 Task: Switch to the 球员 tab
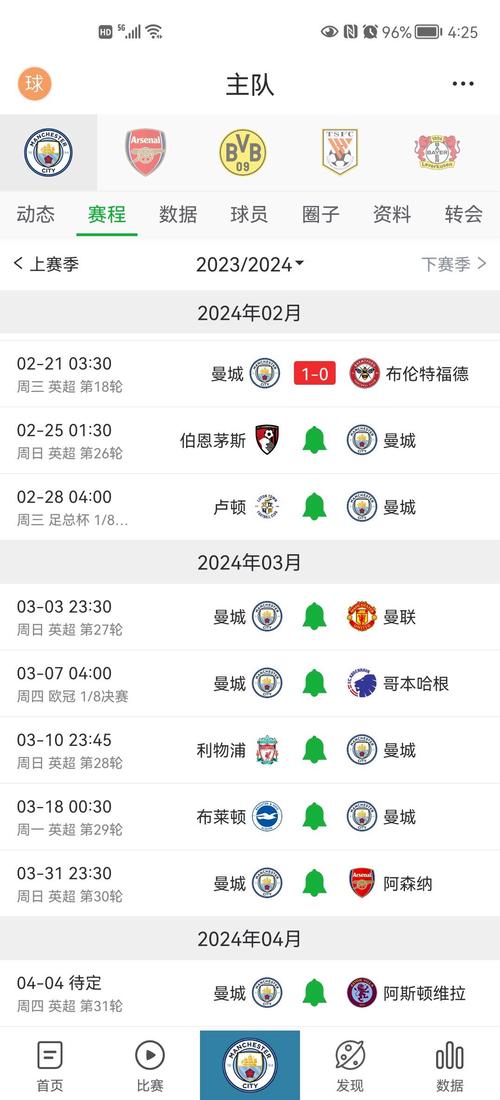pos(249,214)
